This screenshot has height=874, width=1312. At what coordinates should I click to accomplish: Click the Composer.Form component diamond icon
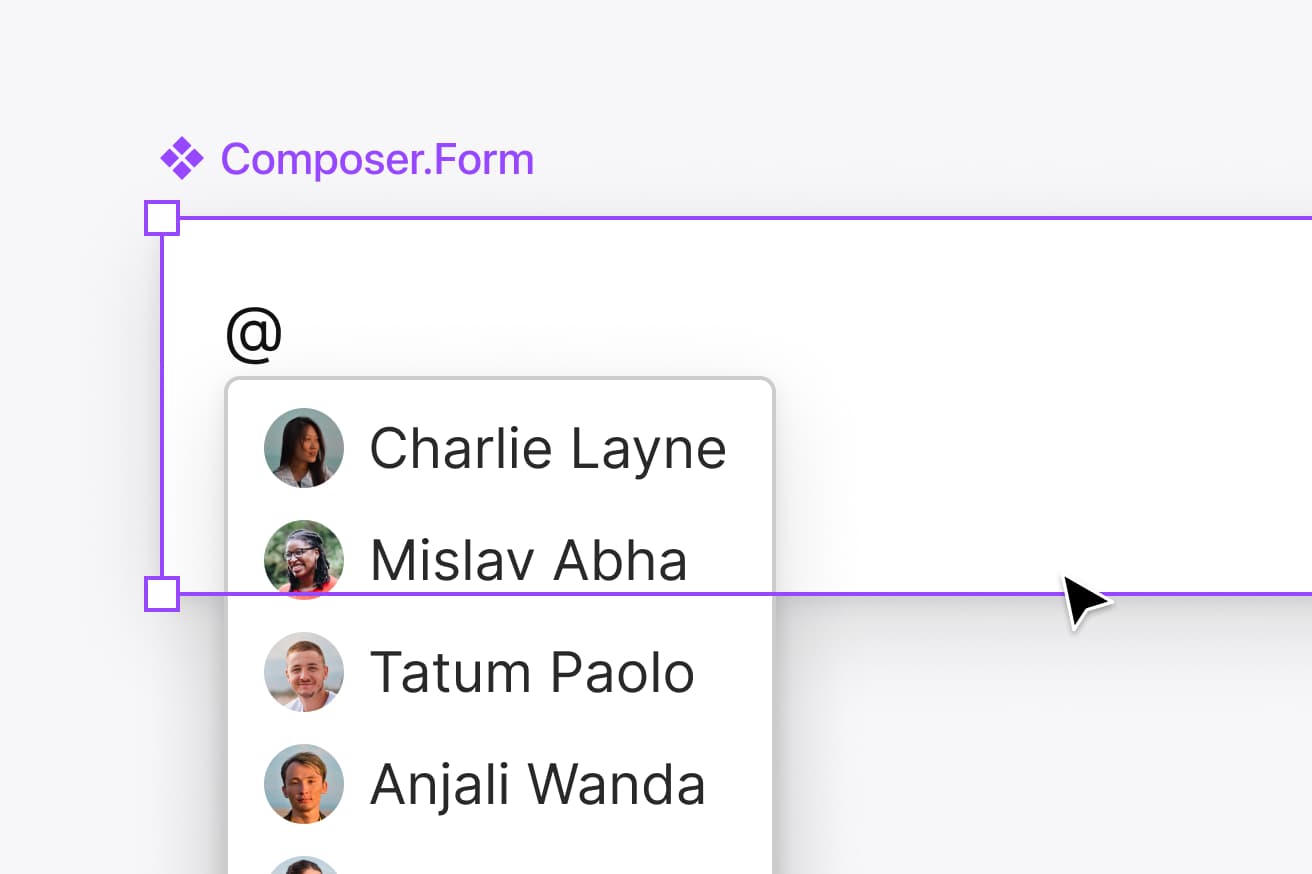[181, 159]
